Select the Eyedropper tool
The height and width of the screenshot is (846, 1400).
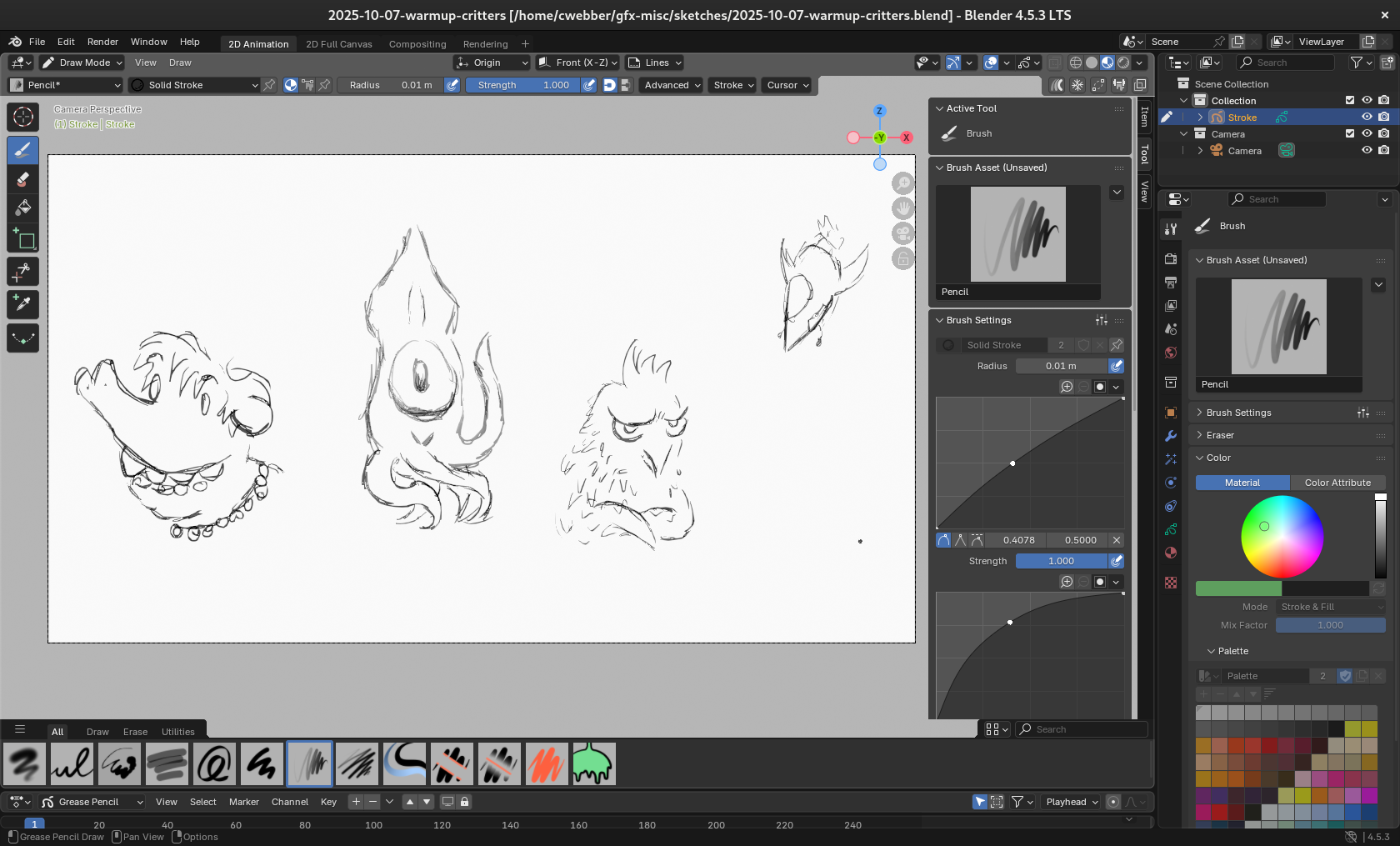[22, 304]
